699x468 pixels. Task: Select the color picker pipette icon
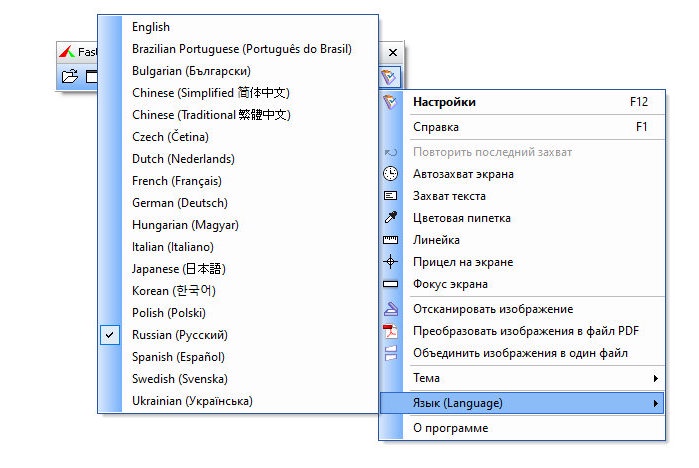(391, 218)
